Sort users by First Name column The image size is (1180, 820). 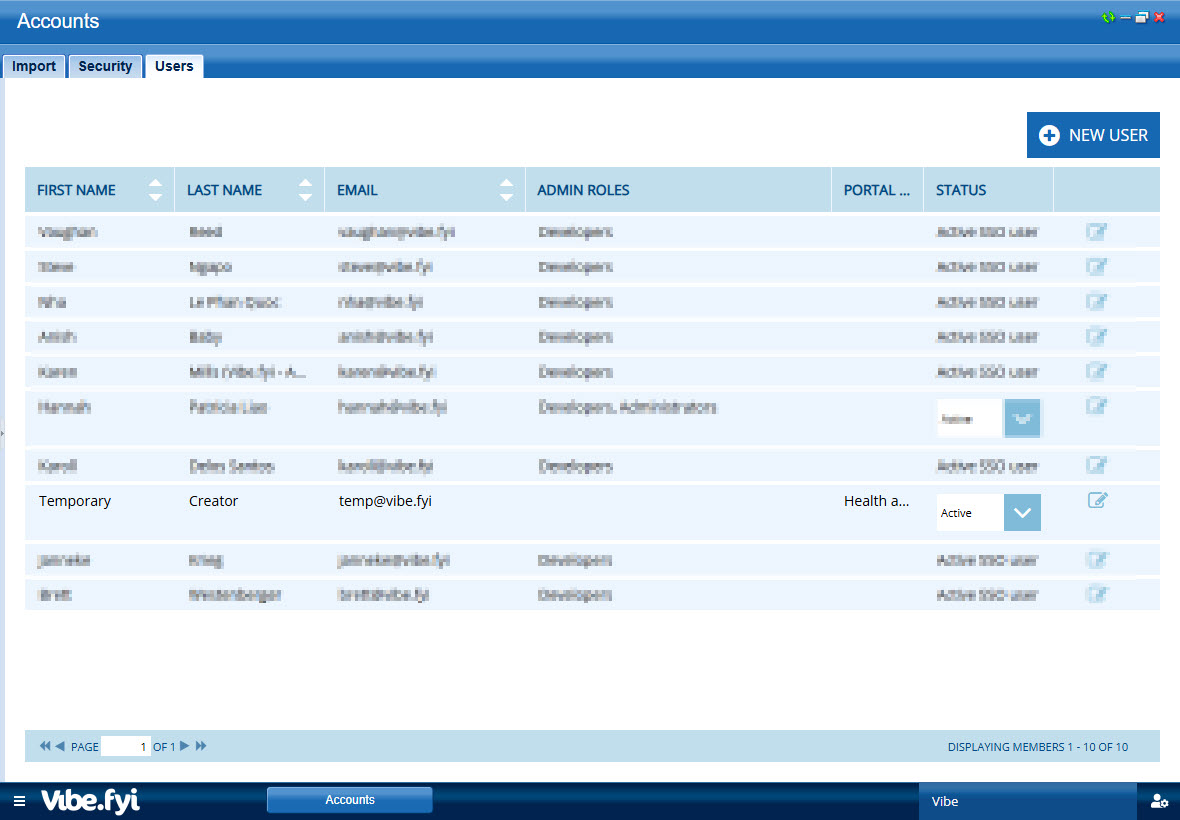coord(155,190)
